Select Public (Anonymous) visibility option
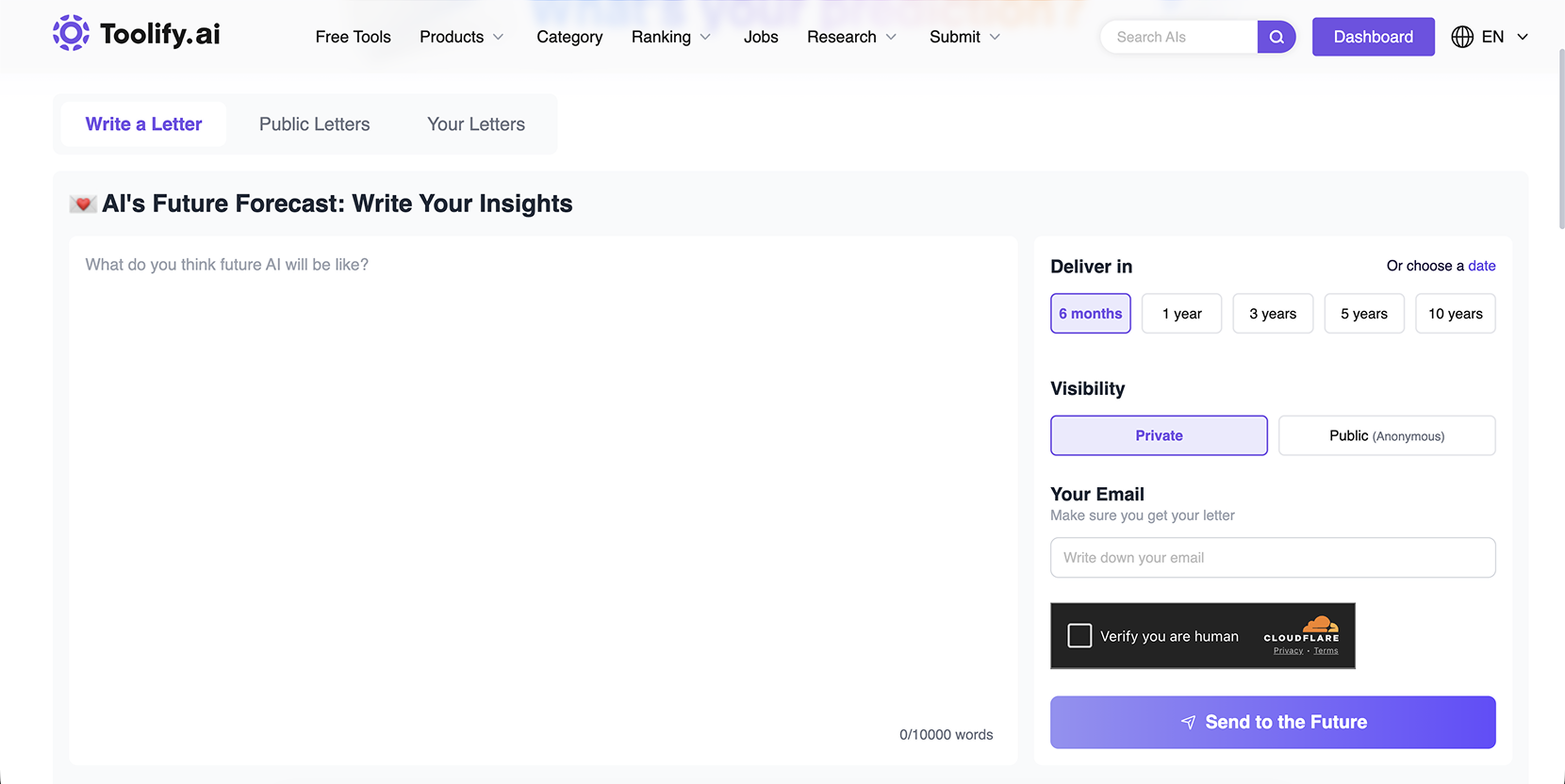Viewport: 1565px width, 784px height. point(1387,435)
